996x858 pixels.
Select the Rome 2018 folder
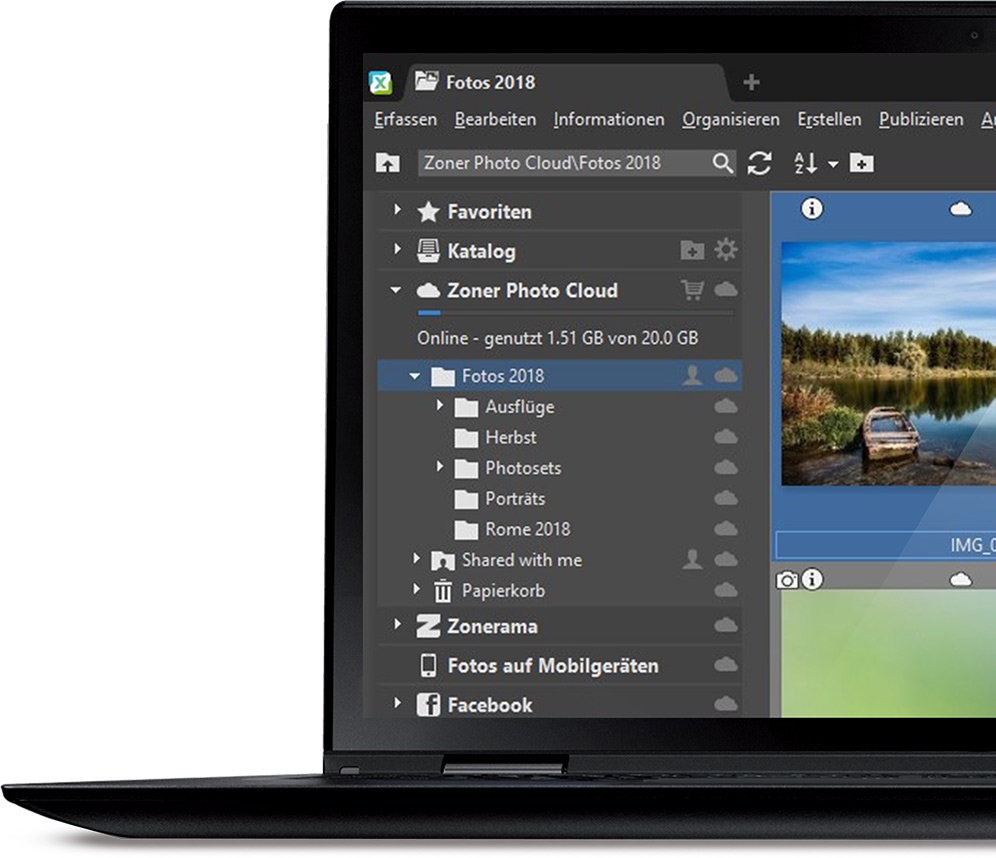tap(527, 529)
